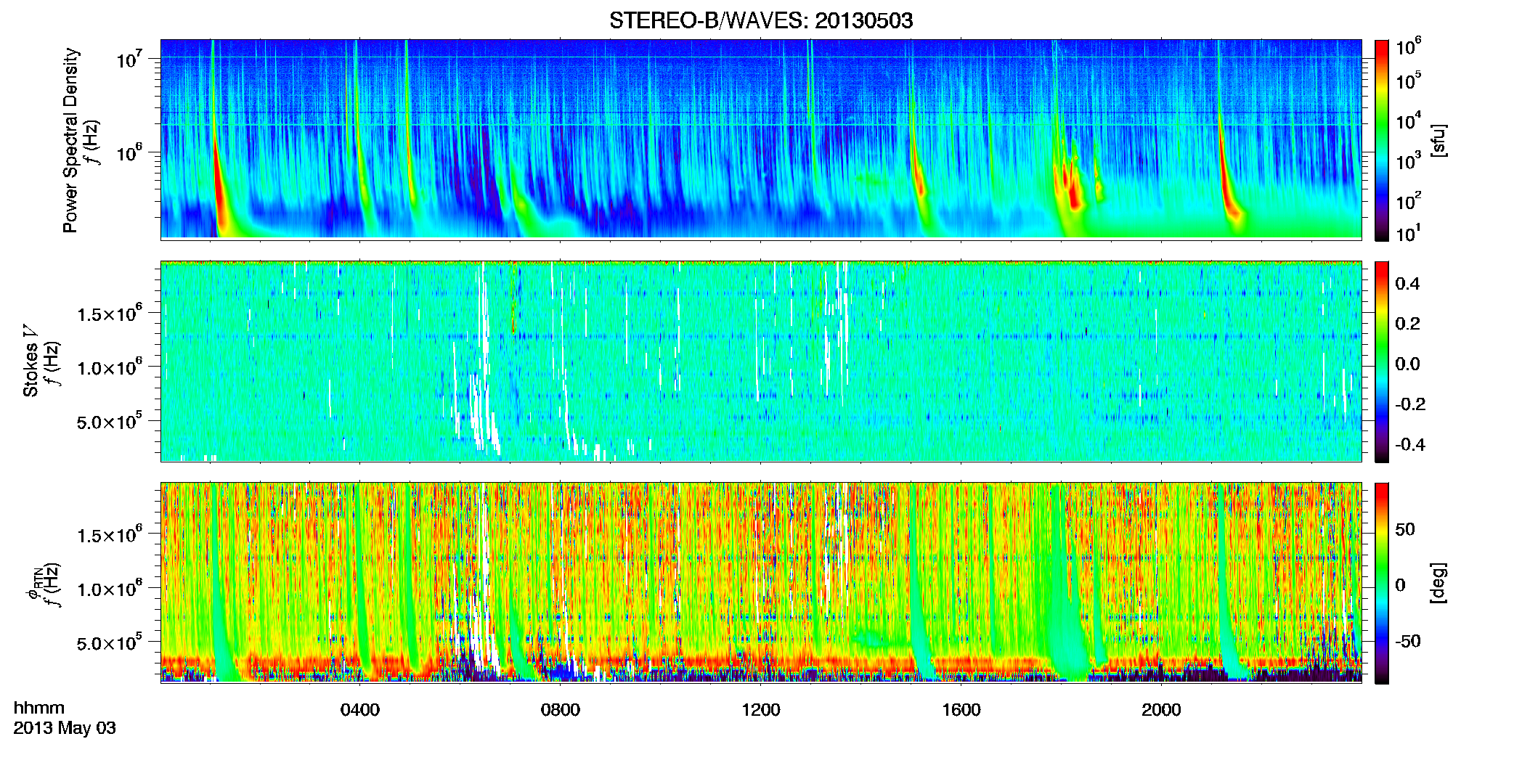Click 5.0×10^5 tick on the φRTN panel
Image resolution: width=1522 pixels, height=784 pixels.
(x=110, y=642)
